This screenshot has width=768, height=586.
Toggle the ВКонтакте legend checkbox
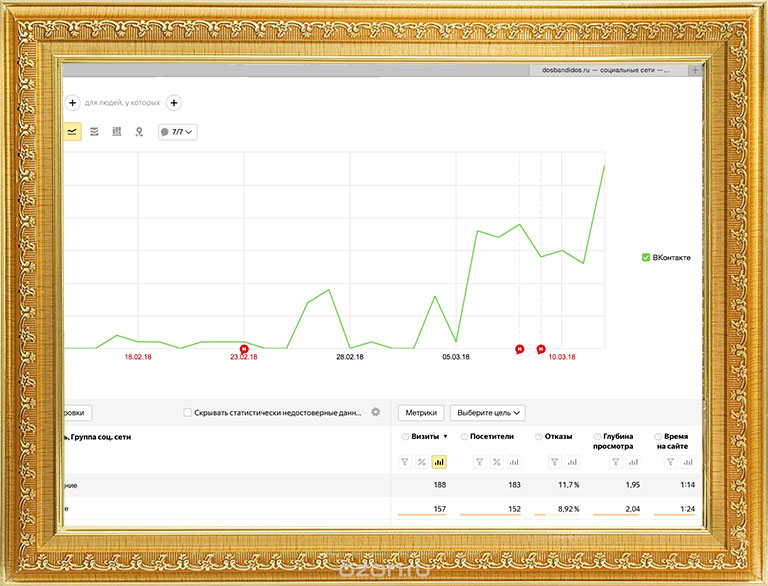pyautogui.click(x=646, y=257)
